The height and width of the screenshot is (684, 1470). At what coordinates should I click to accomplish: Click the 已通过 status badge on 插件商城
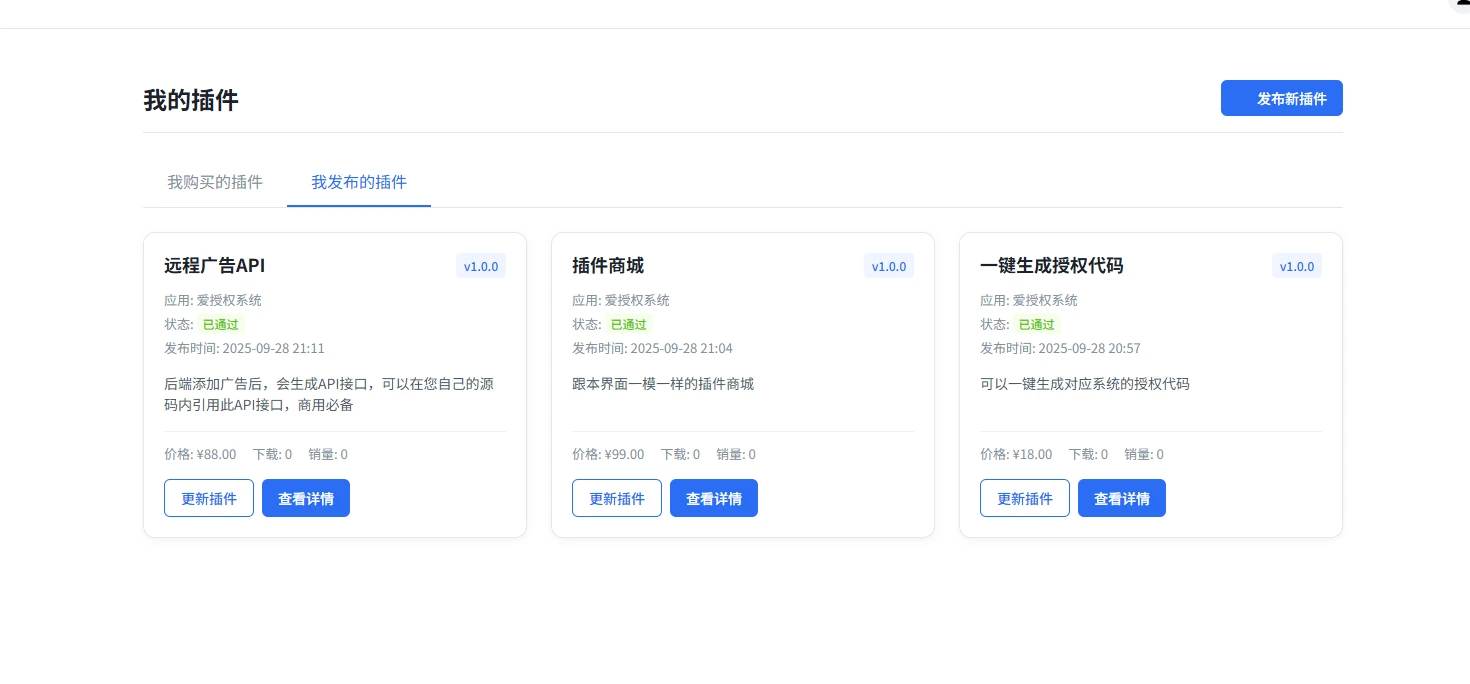628,324
